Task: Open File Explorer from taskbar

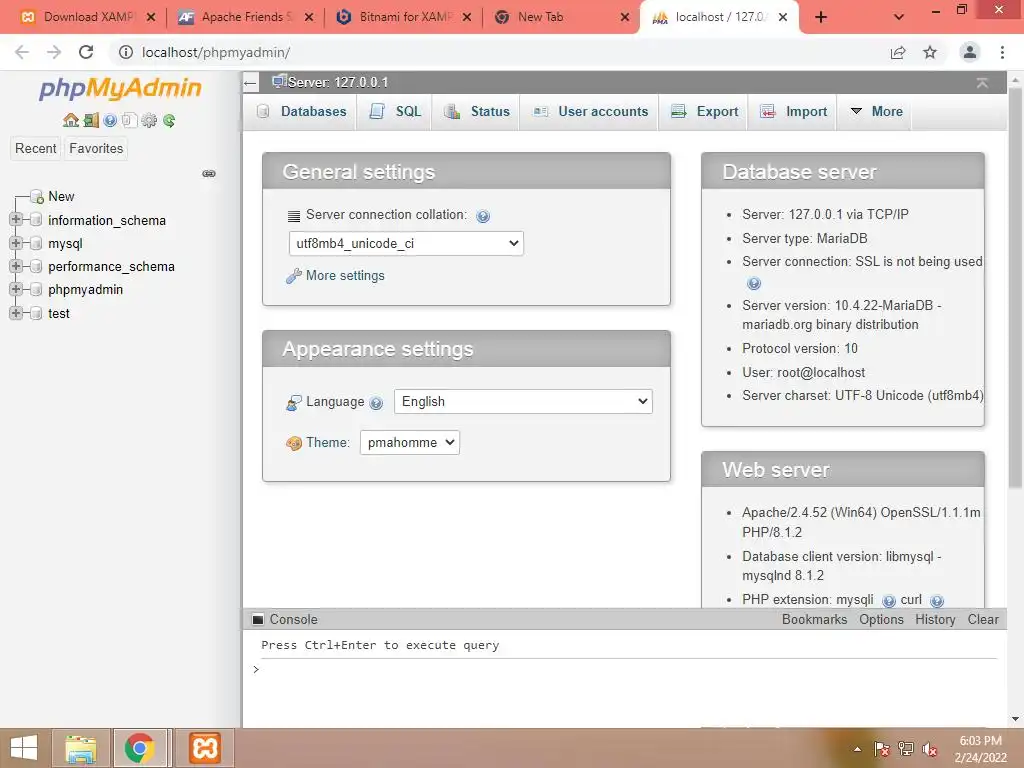Action: coord(81,748)
